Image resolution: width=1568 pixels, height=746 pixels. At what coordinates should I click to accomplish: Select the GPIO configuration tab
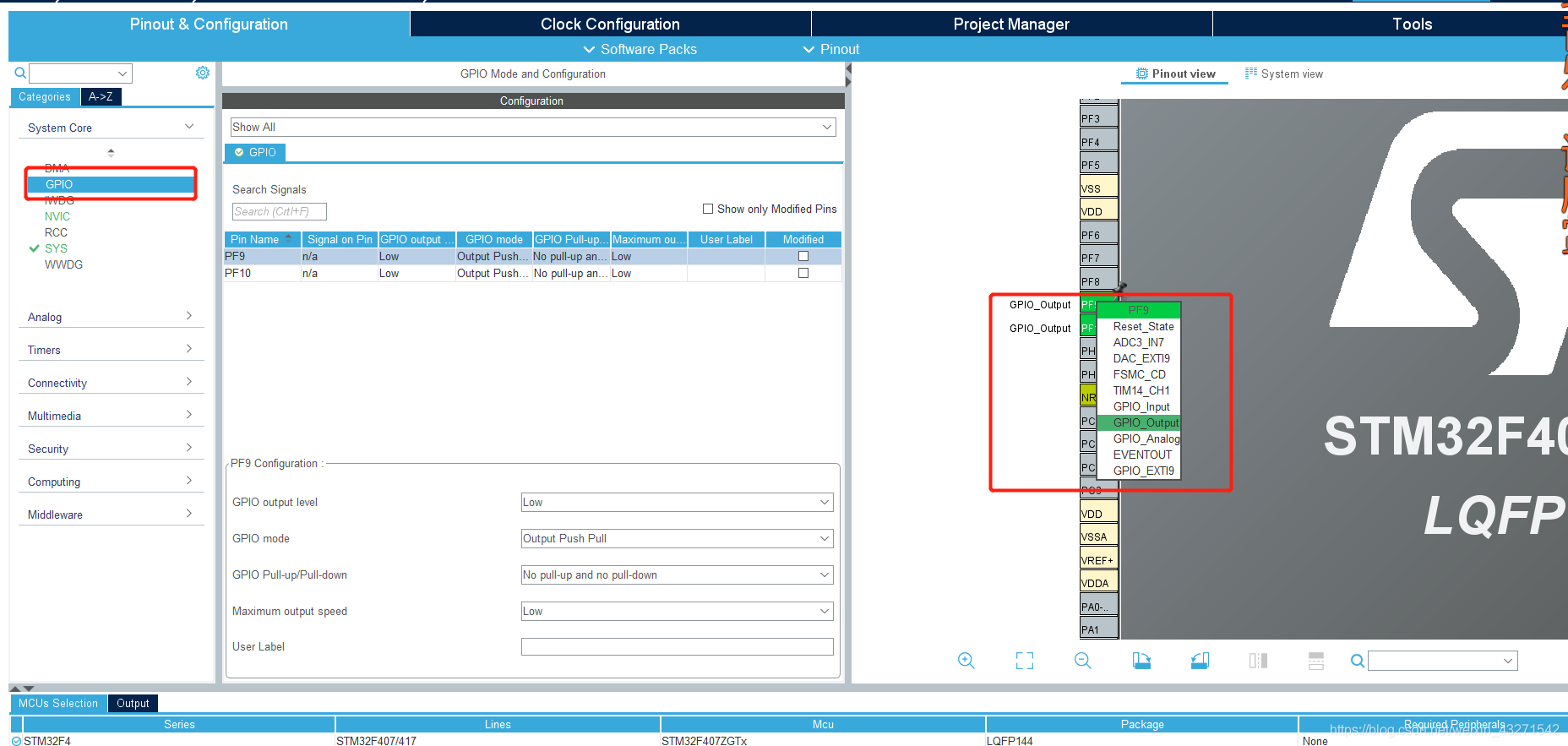click(255, 152)
